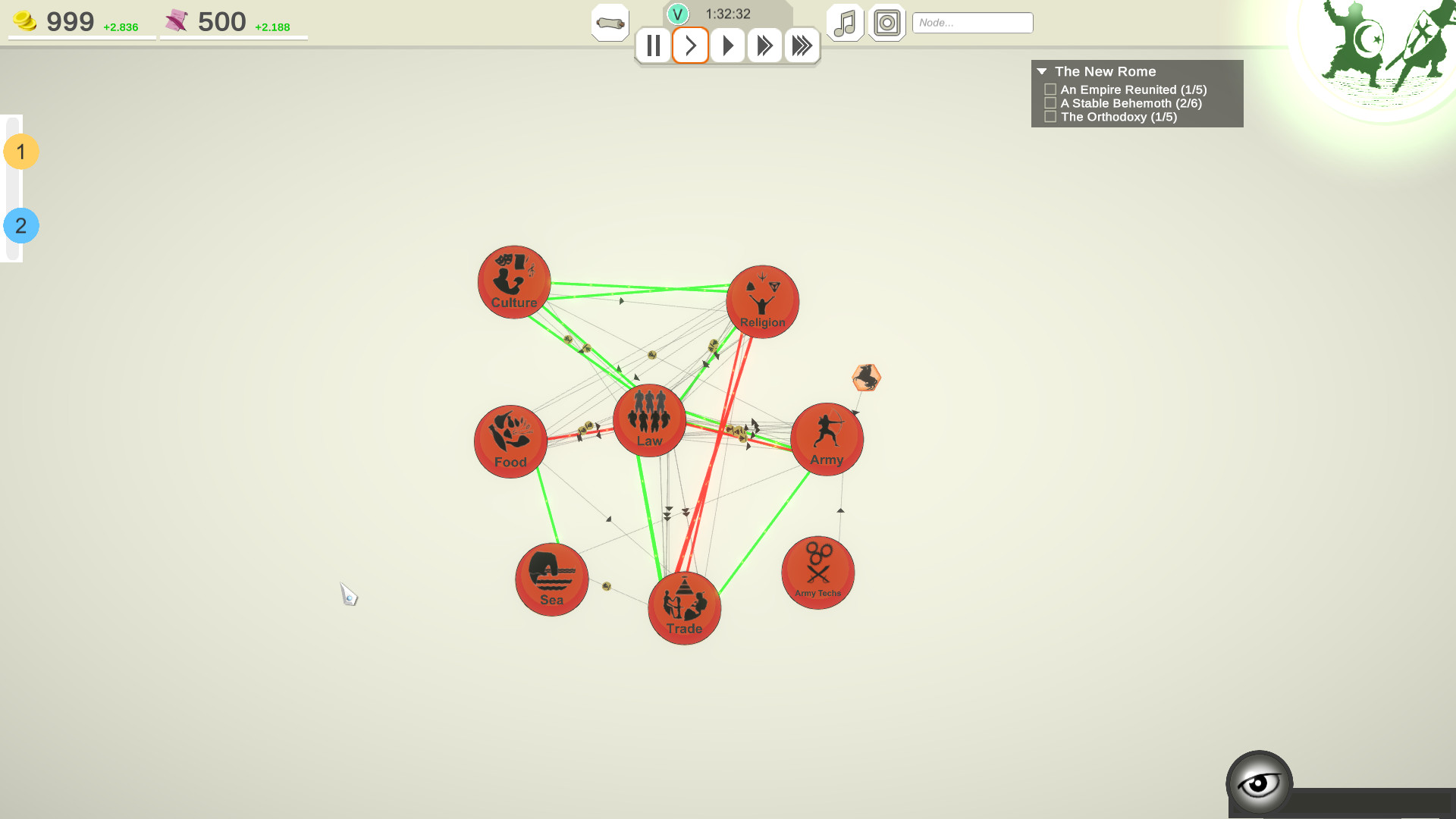
Task: Click the skip-to-end playback button
Action: tap(801, 45)
